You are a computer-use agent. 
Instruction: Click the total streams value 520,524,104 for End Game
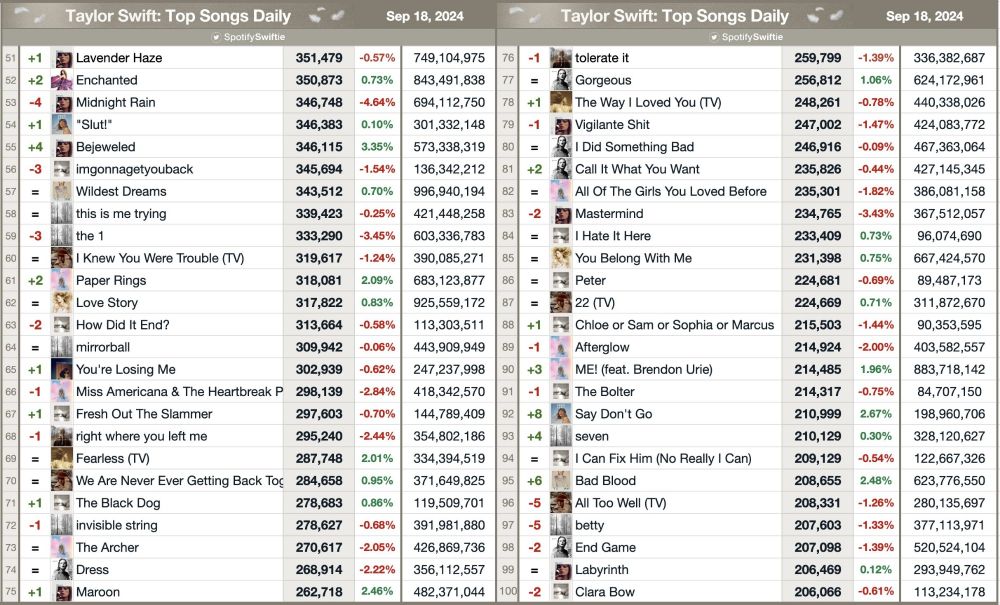pyautogui.click(x=949, y=548)
